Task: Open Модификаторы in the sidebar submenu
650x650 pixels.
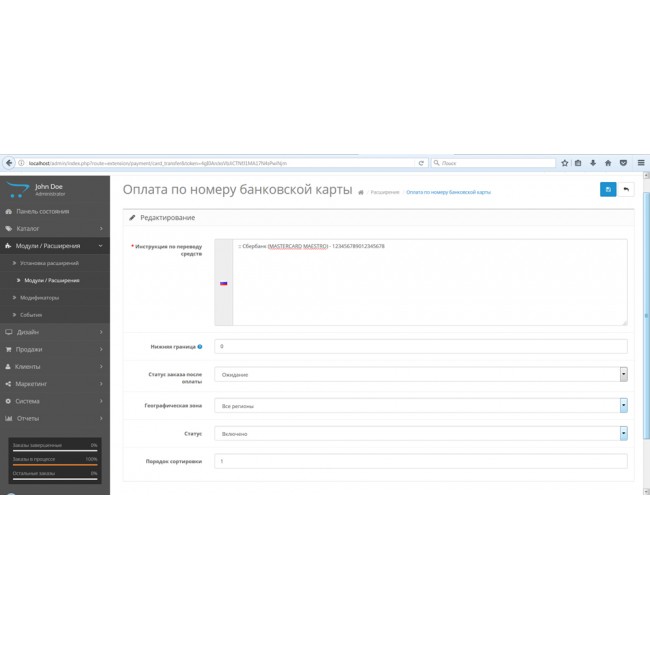Action: click(41, 297)
